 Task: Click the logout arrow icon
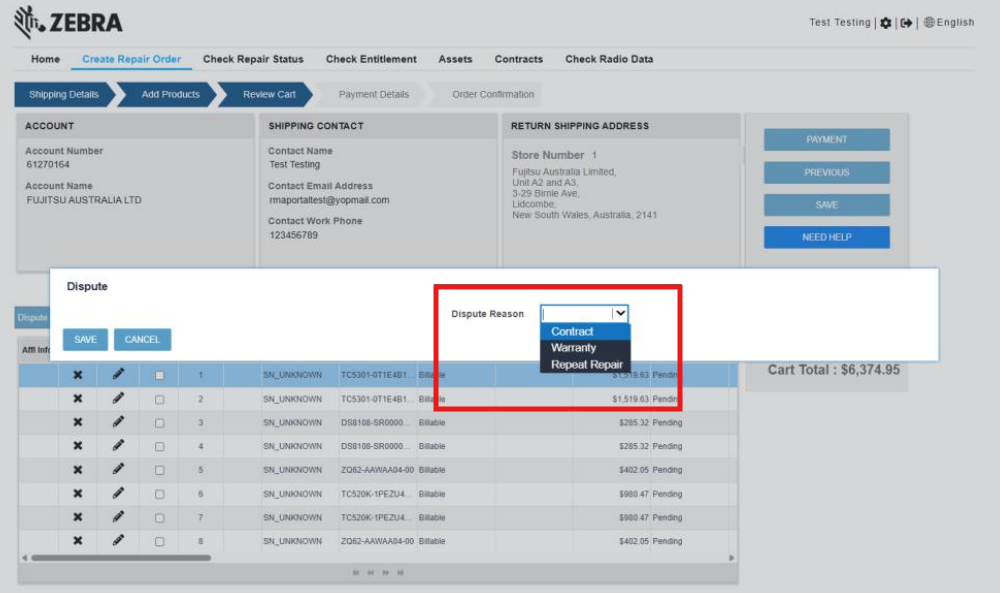pos(906,23)
